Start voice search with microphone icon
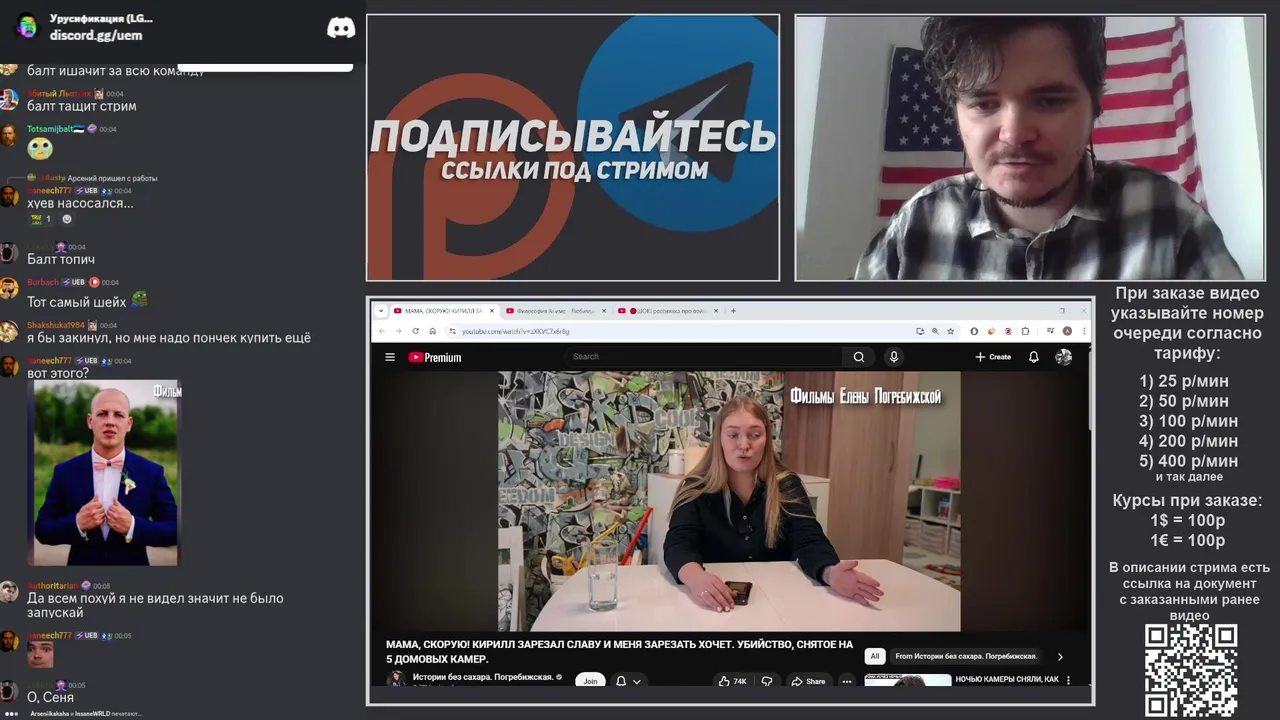1280x720 pixels. point(894,357)
